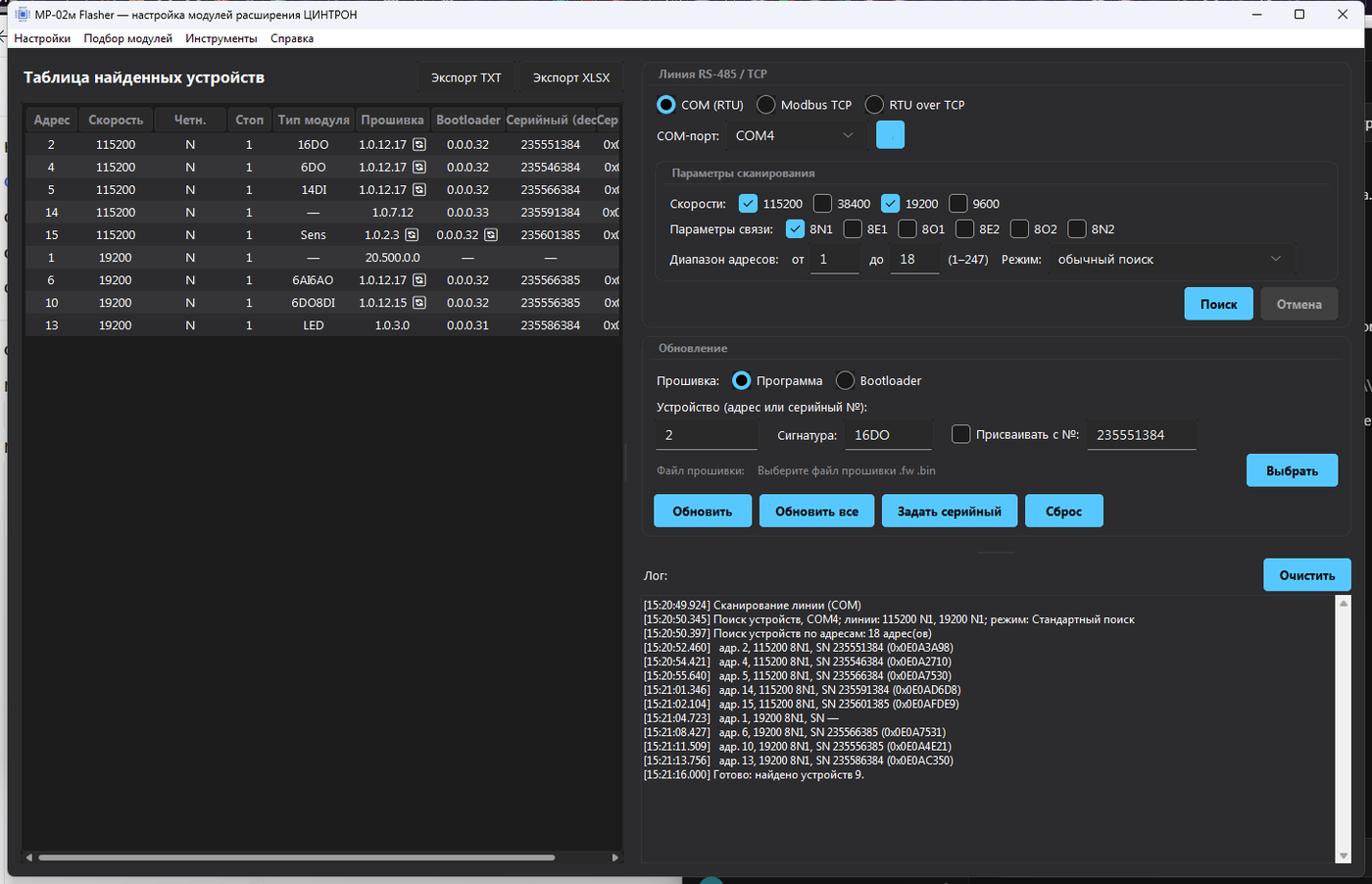
Task: Click the table's horizontal scrollbar
Action: (296, 858)
